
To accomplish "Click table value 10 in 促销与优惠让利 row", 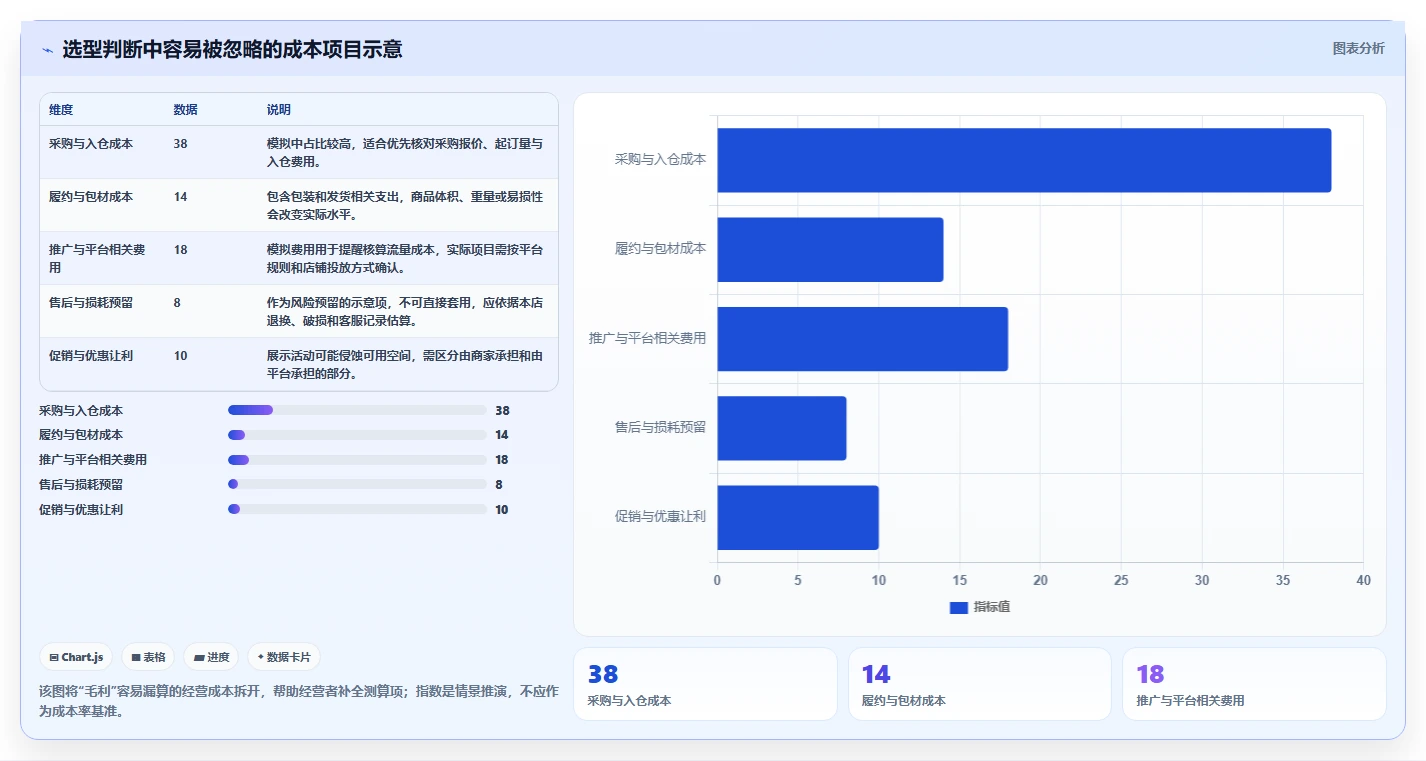I will pyautogui.click(x=180, y=356).
